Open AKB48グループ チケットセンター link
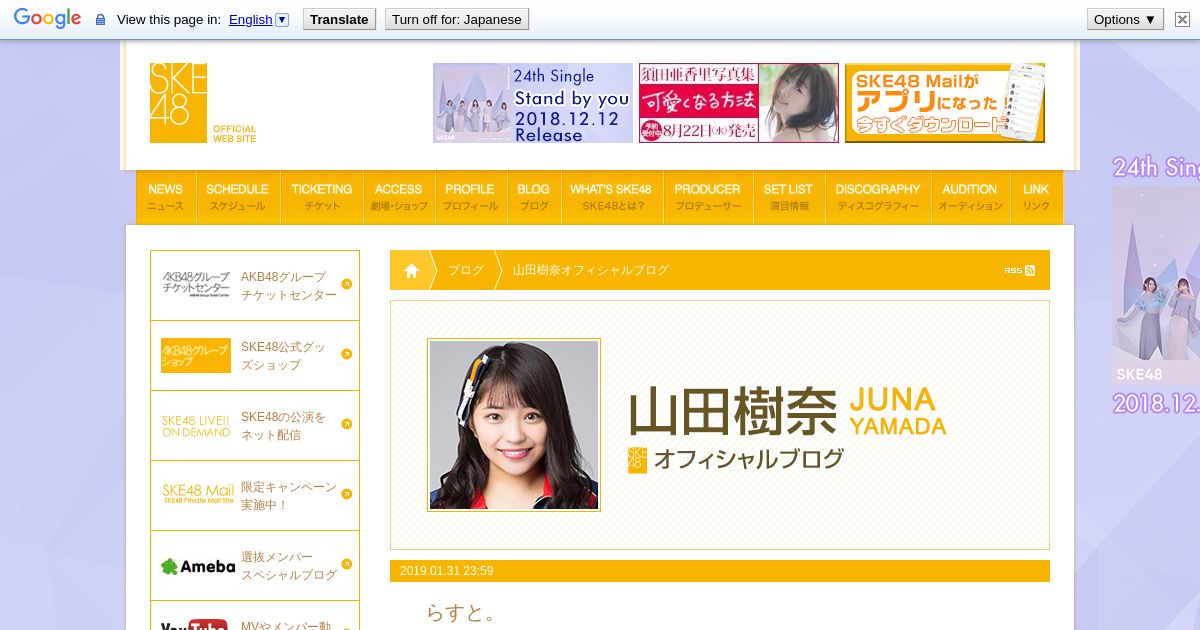This screenshot has width=1200, height=630. tap(289, 286)
